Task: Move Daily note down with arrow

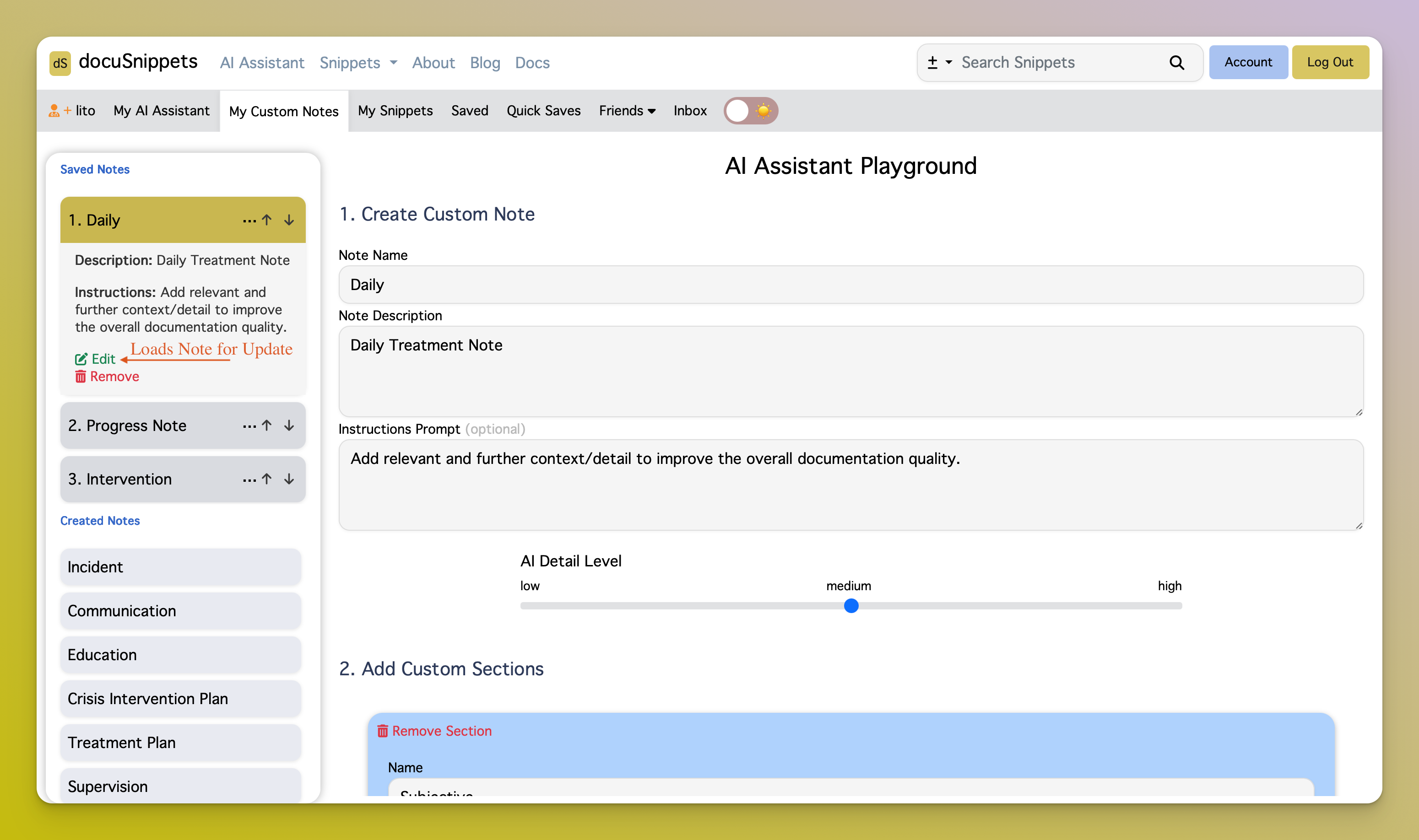Action: pos(289,220)
